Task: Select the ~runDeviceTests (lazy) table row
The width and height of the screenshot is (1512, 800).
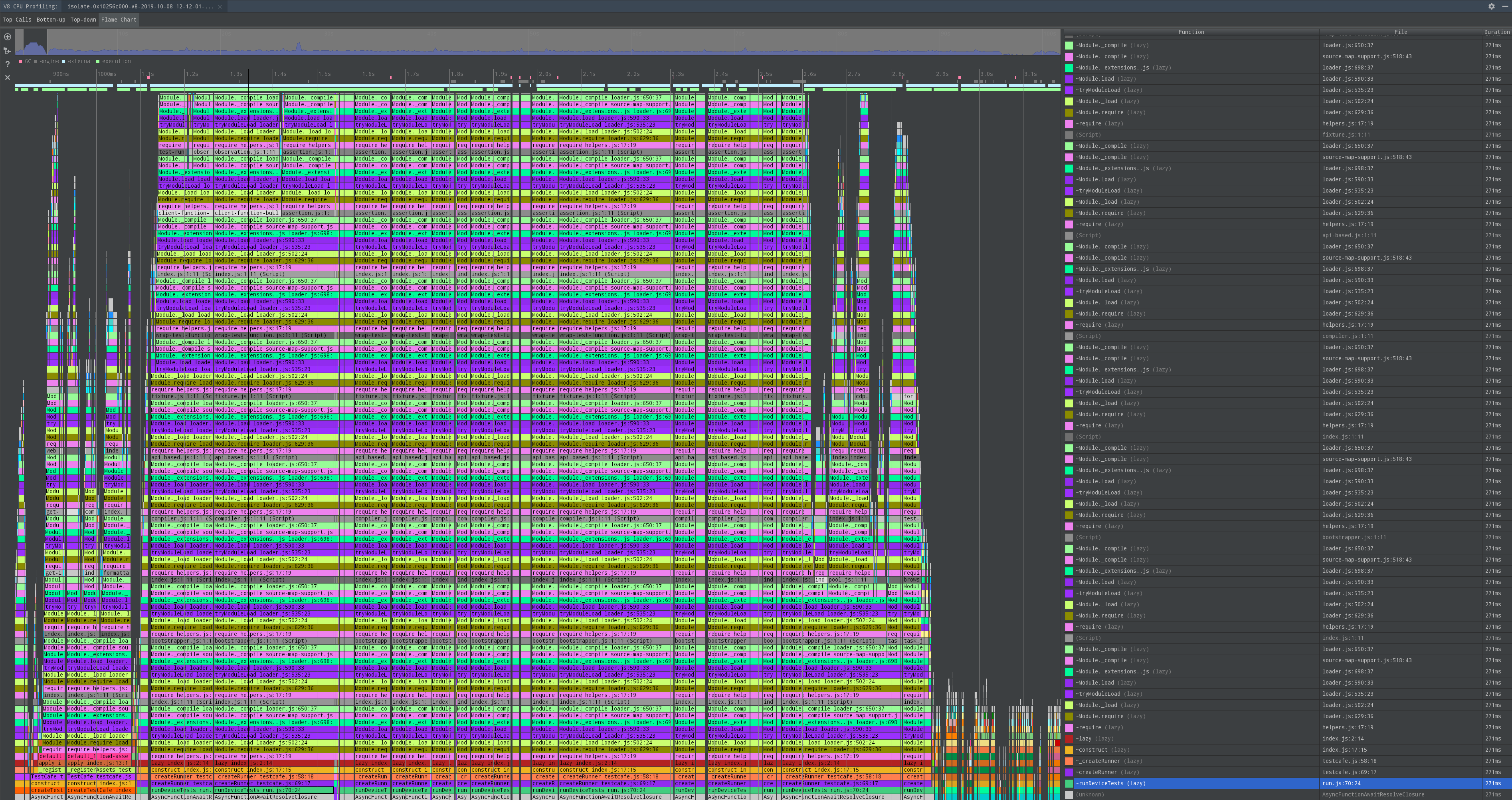Action: point(1287,783)
